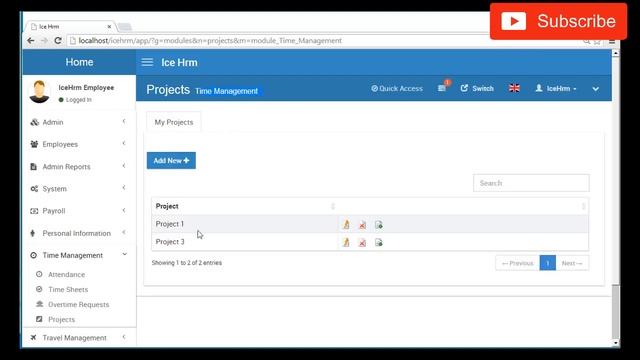The height and width of the screenshot is (360, 640).
Task: Click the edit icon for Project 1
Action: [346, 224]
